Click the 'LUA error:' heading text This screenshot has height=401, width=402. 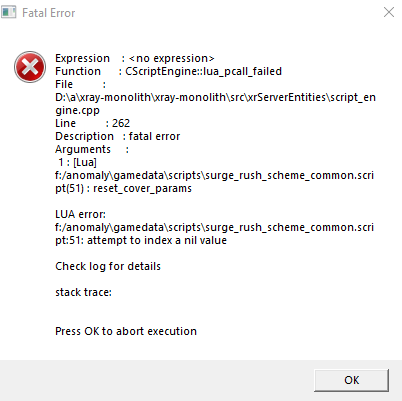[x=80, y=214]
